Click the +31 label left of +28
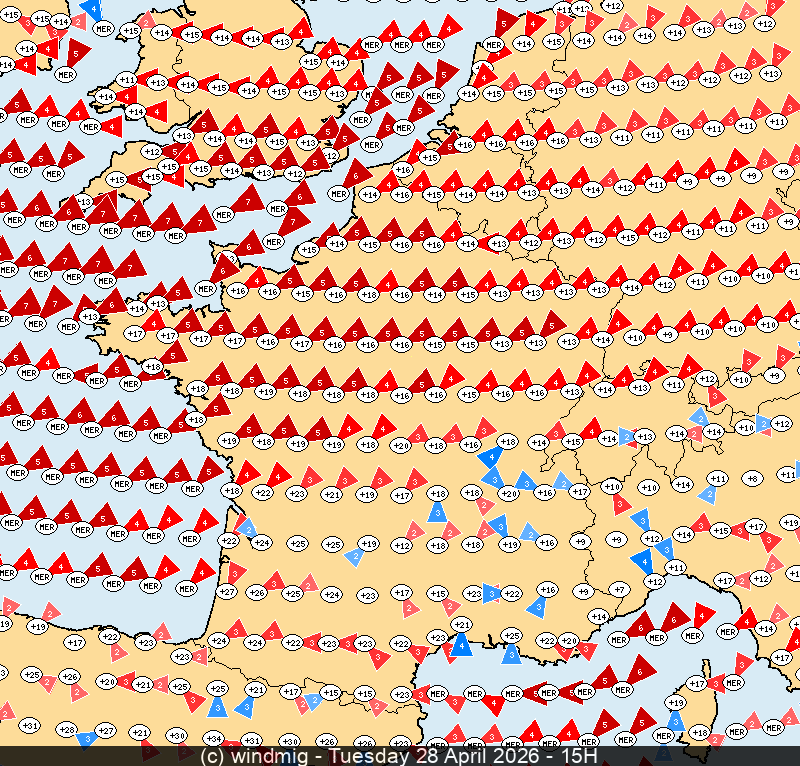This screenshot has width=800, height=766. coord(30,725)
